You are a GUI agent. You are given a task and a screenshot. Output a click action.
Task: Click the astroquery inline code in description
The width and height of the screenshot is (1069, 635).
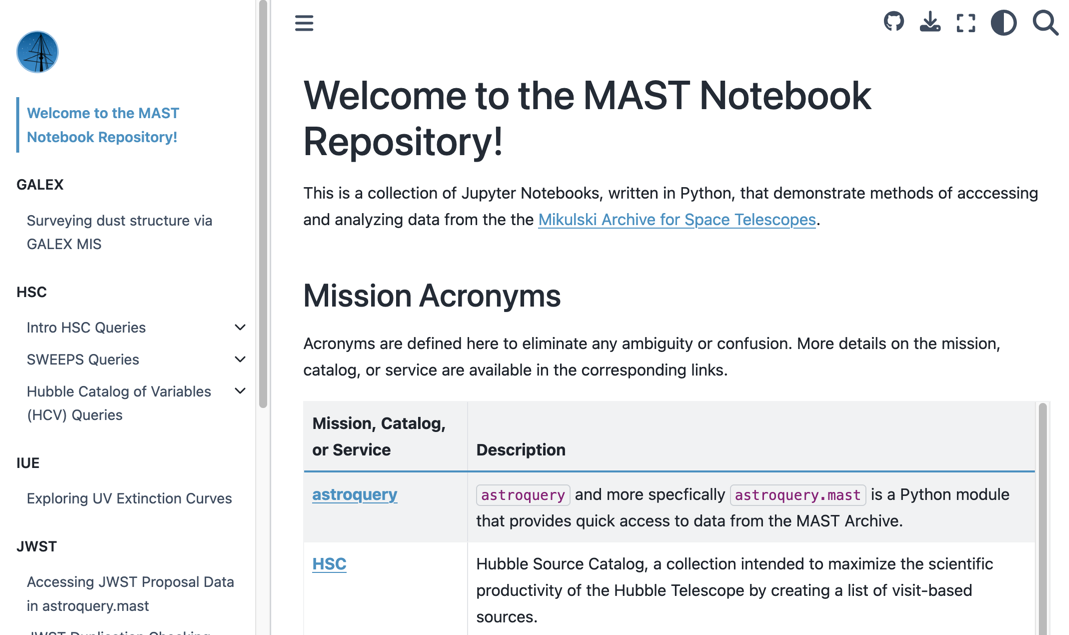coord(523,495)
